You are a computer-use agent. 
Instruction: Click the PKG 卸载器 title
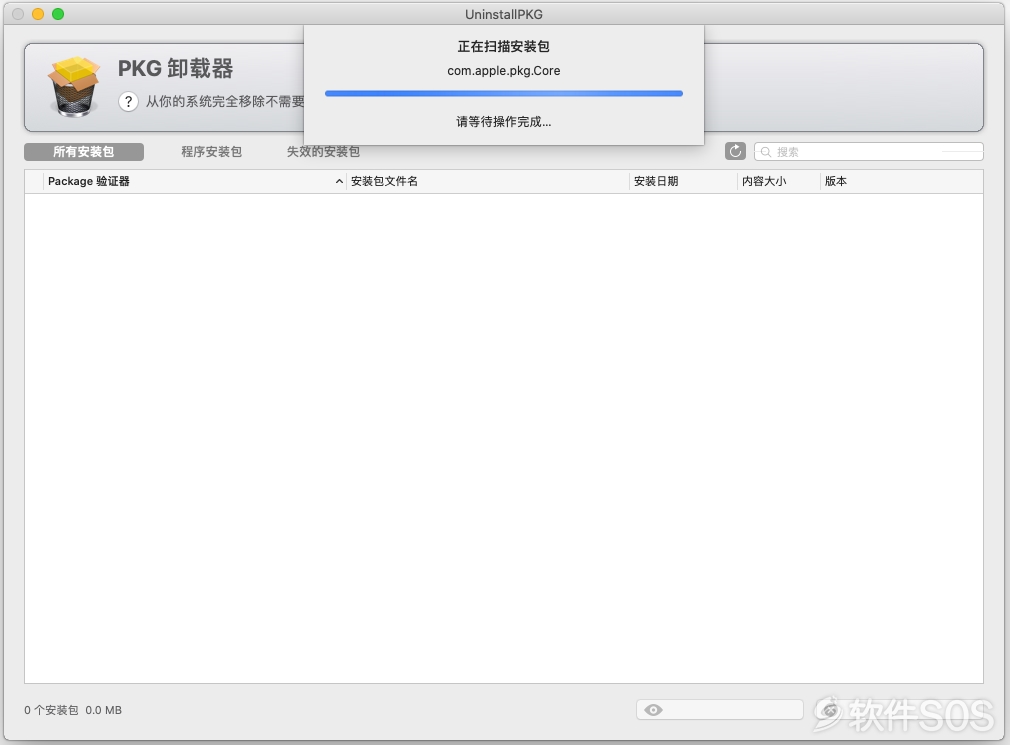pyautogui.click(x=175, y=68)
